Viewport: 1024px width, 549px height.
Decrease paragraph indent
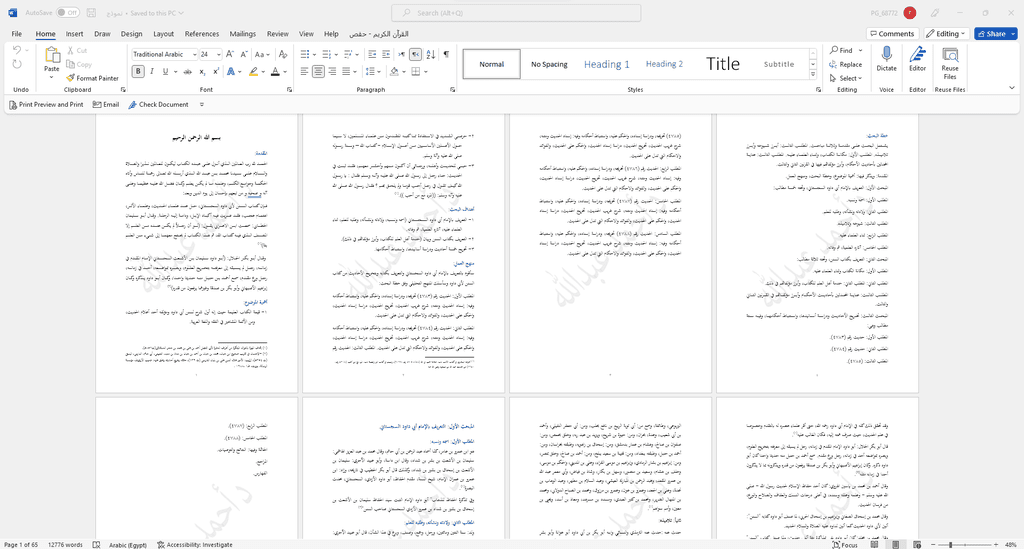[372, 54]
